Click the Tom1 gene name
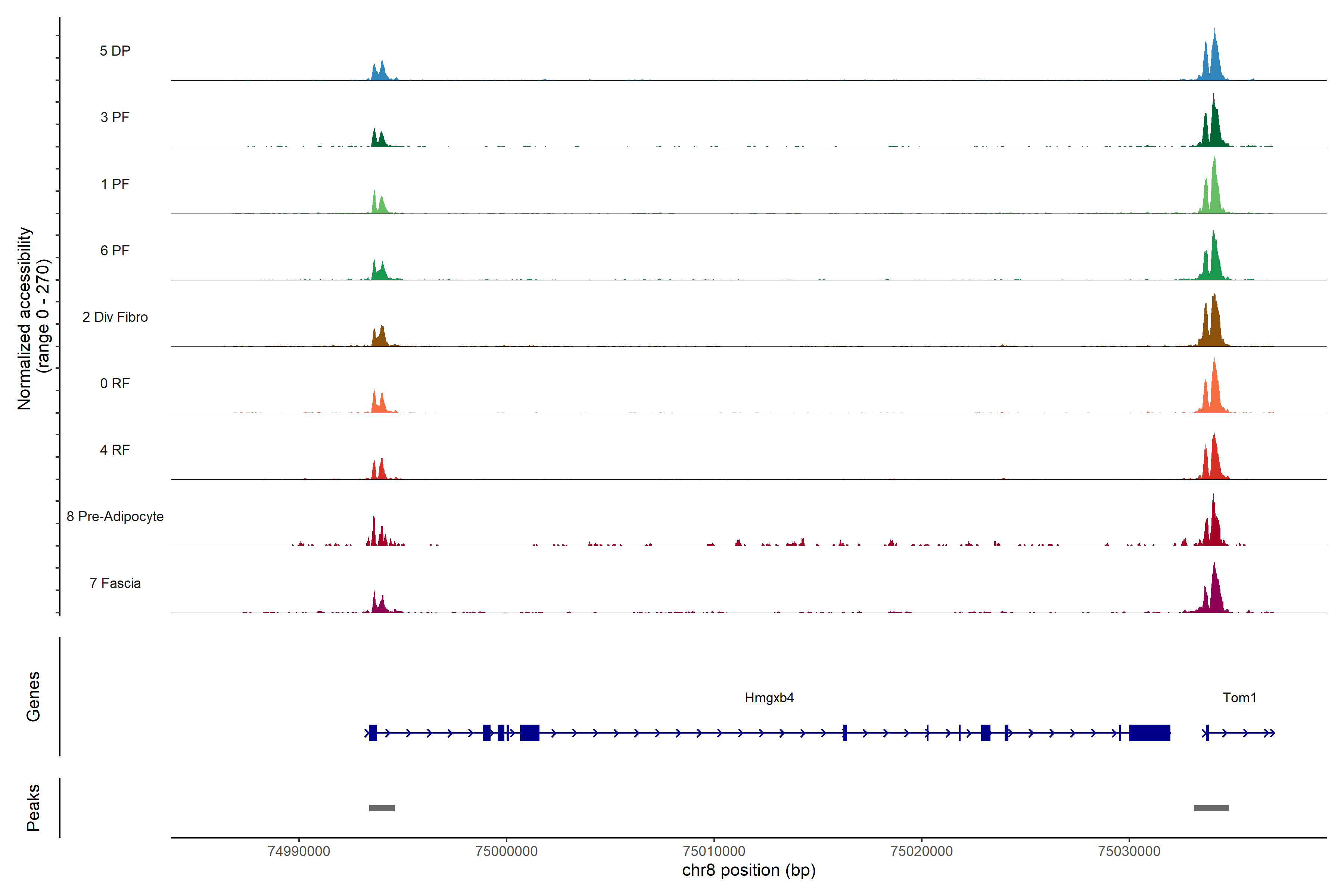Screen dimensions: 1344x896 point(1239,698)
